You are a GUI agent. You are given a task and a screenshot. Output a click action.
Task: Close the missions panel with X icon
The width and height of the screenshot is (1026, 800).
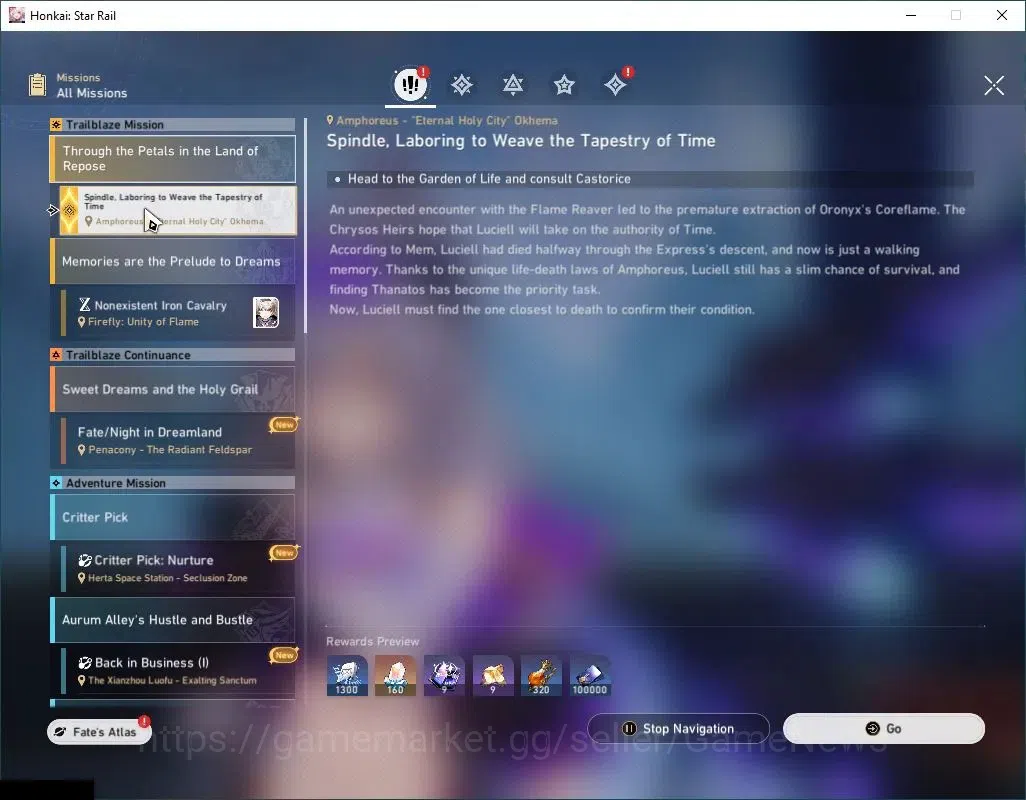[994, 85]
